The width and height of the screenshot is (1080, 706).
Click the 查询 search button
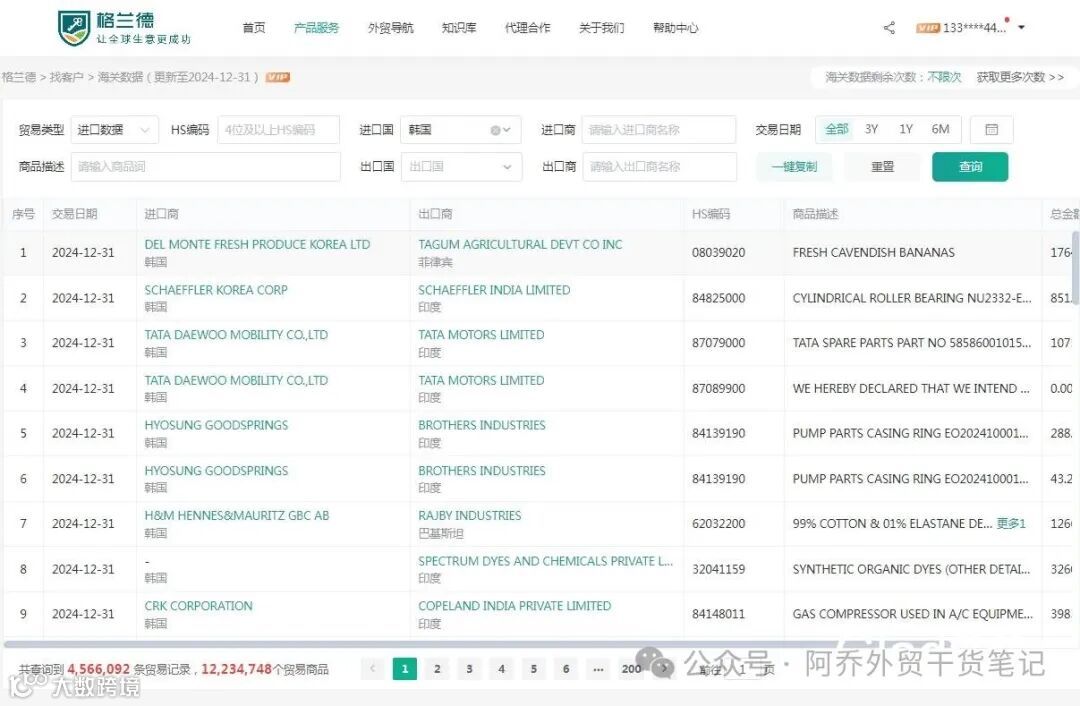[970, 167]
